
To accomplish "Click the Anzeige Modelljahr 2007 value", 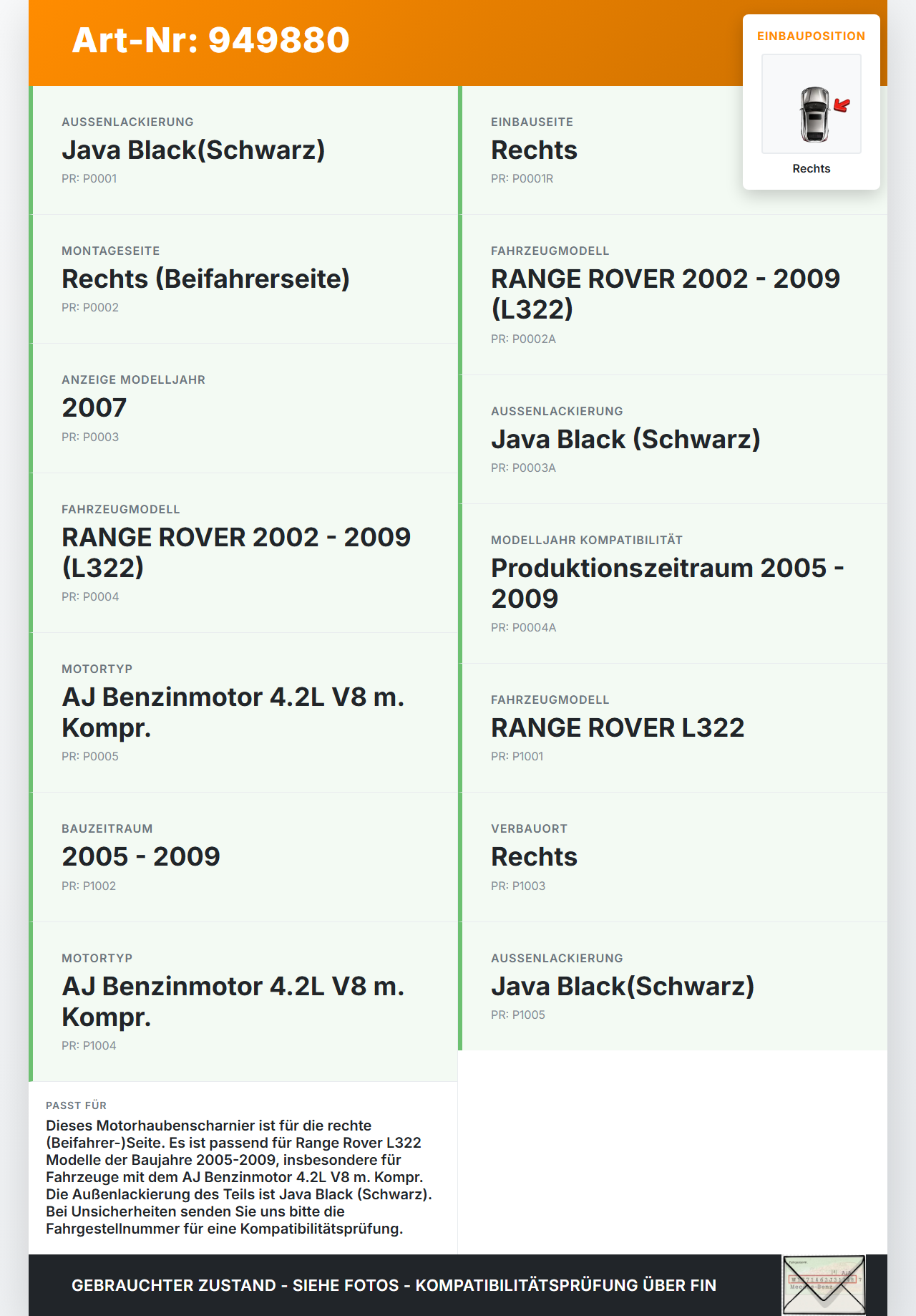I will pyautogui.click(x=94, y=408).
